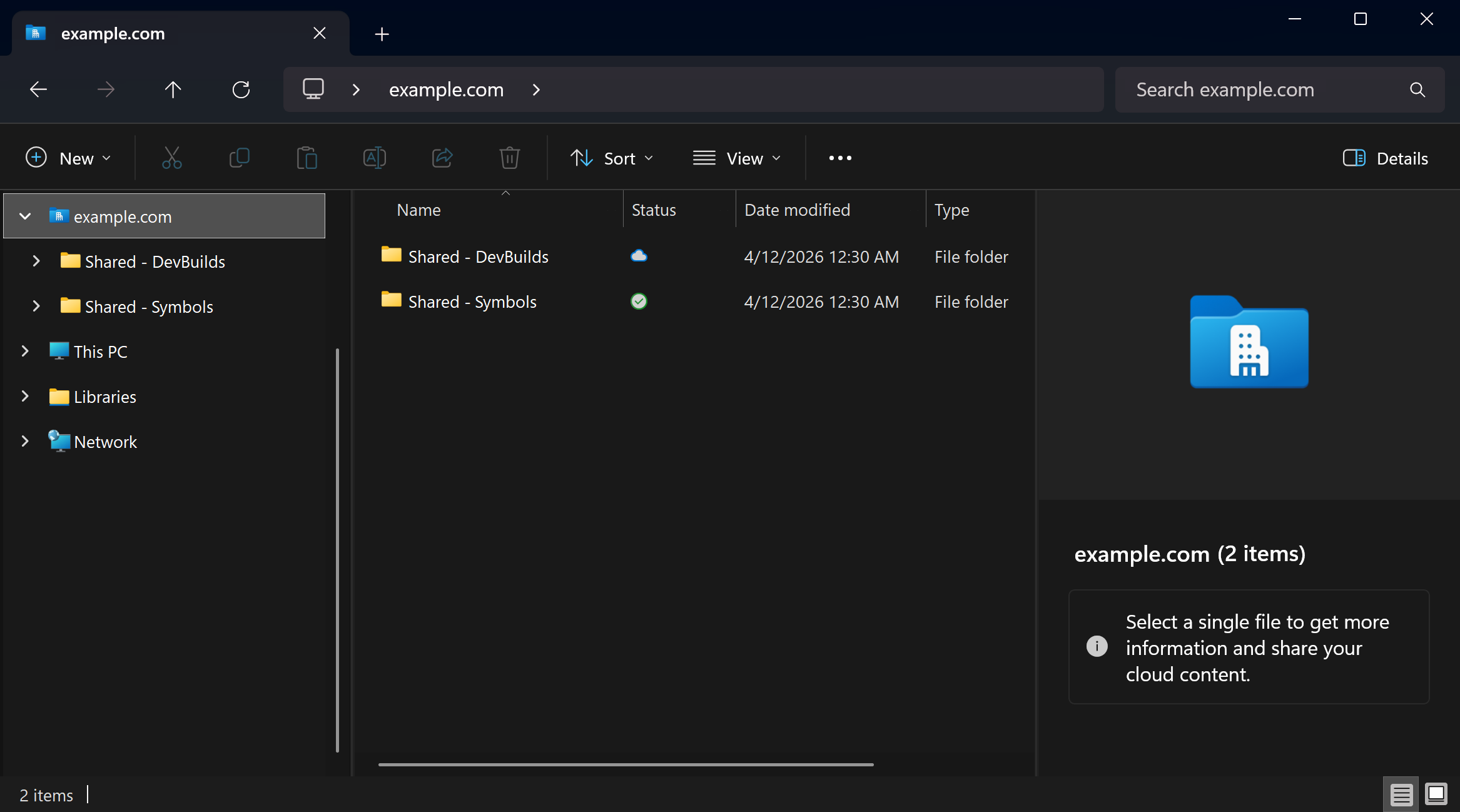This screenshot has height=812, width=1460.
Task: Expand the This PC tree node
Action: pyautogui.click(x=25, y=352)
